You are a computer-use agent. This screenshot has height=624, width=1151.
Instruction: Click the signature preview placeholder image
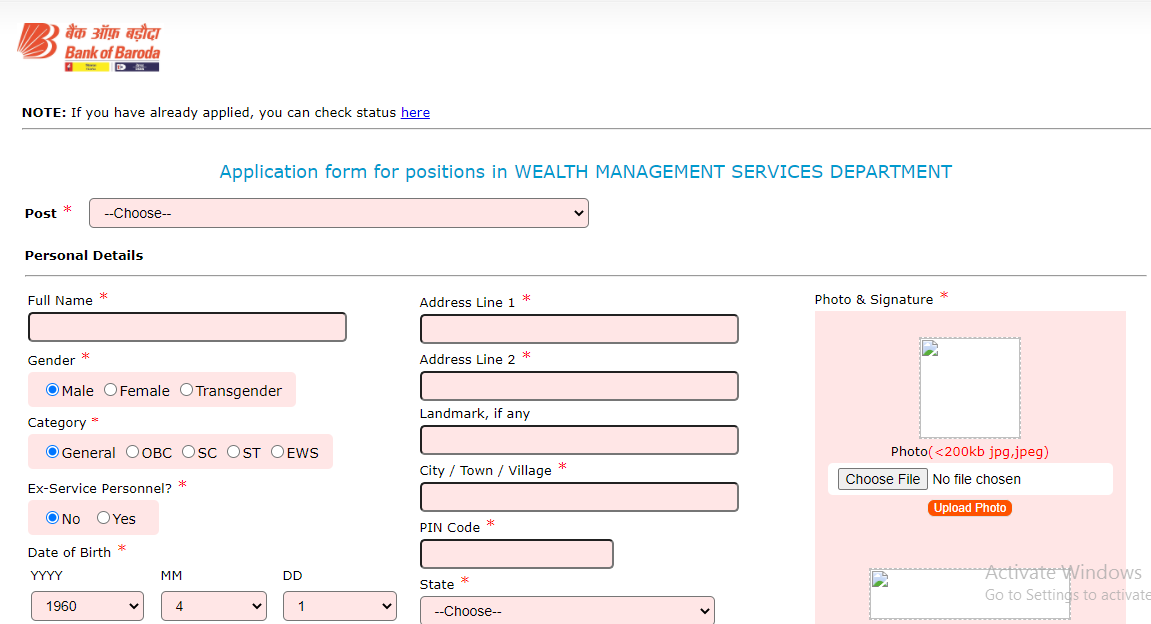pyautogui.click(x=969, y=594)
